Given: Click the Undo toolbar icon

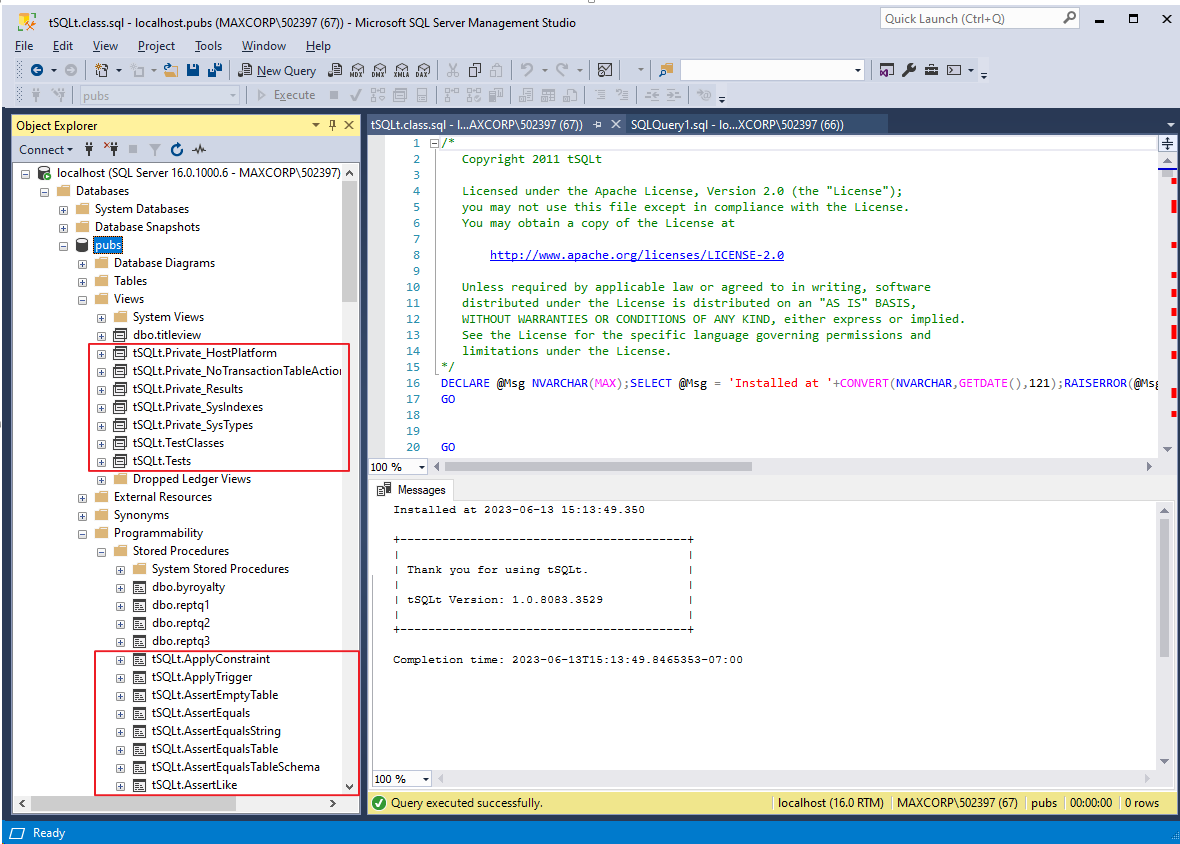Looking at the screenshot, I should (x=527, y=70).
